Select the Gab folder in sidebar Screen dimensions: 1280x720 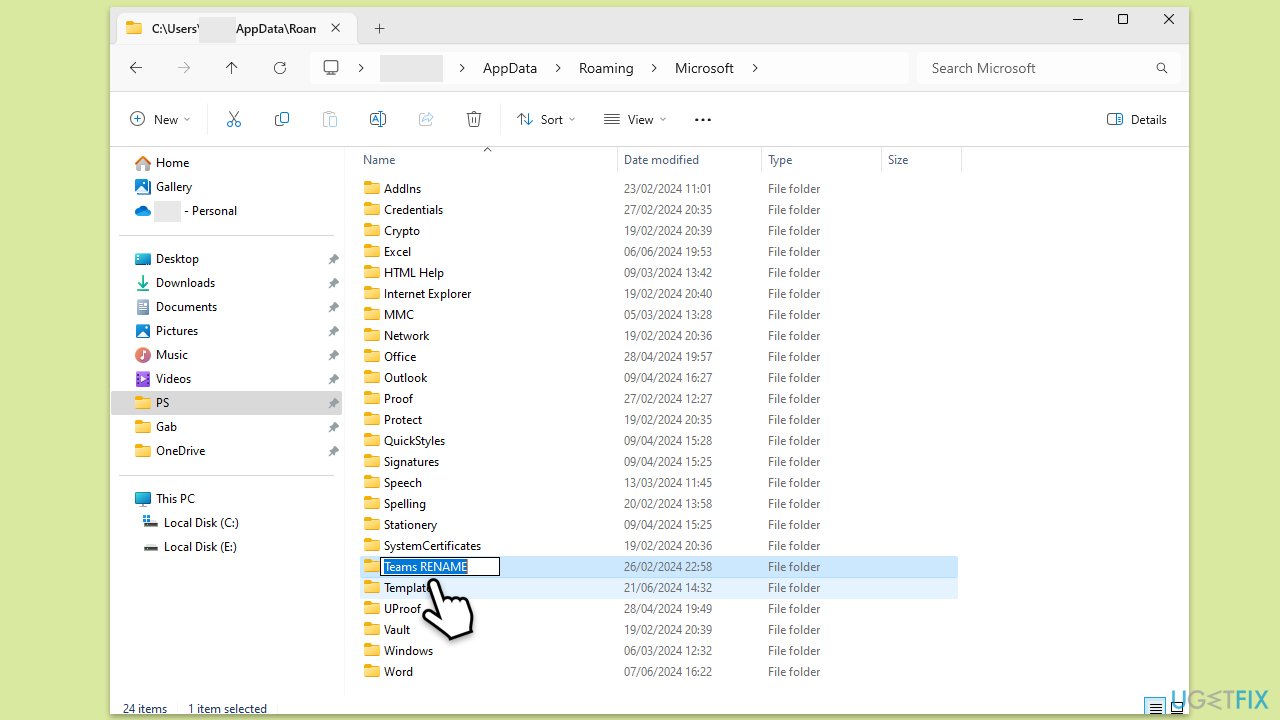tap(166, 427)
